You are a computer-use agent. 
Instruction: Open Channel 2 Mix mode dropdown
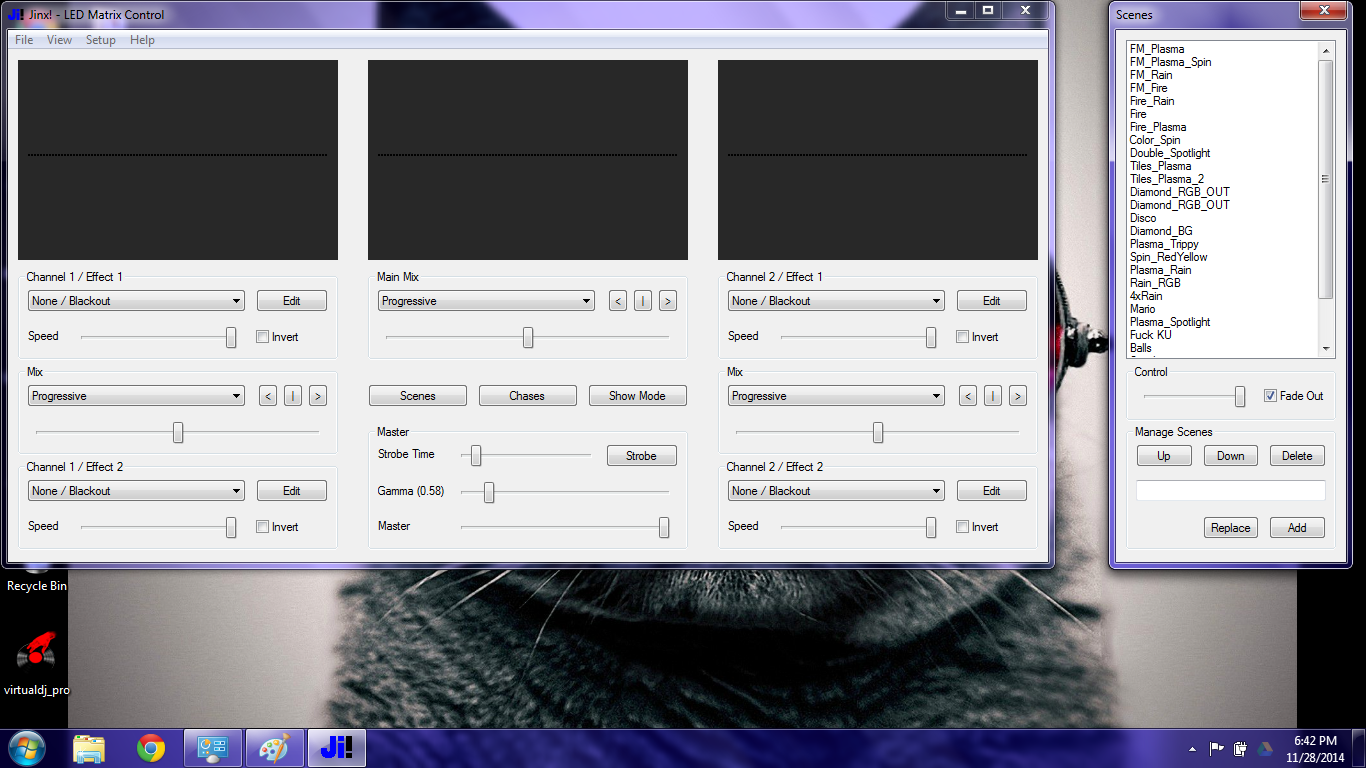click(836, 396)
